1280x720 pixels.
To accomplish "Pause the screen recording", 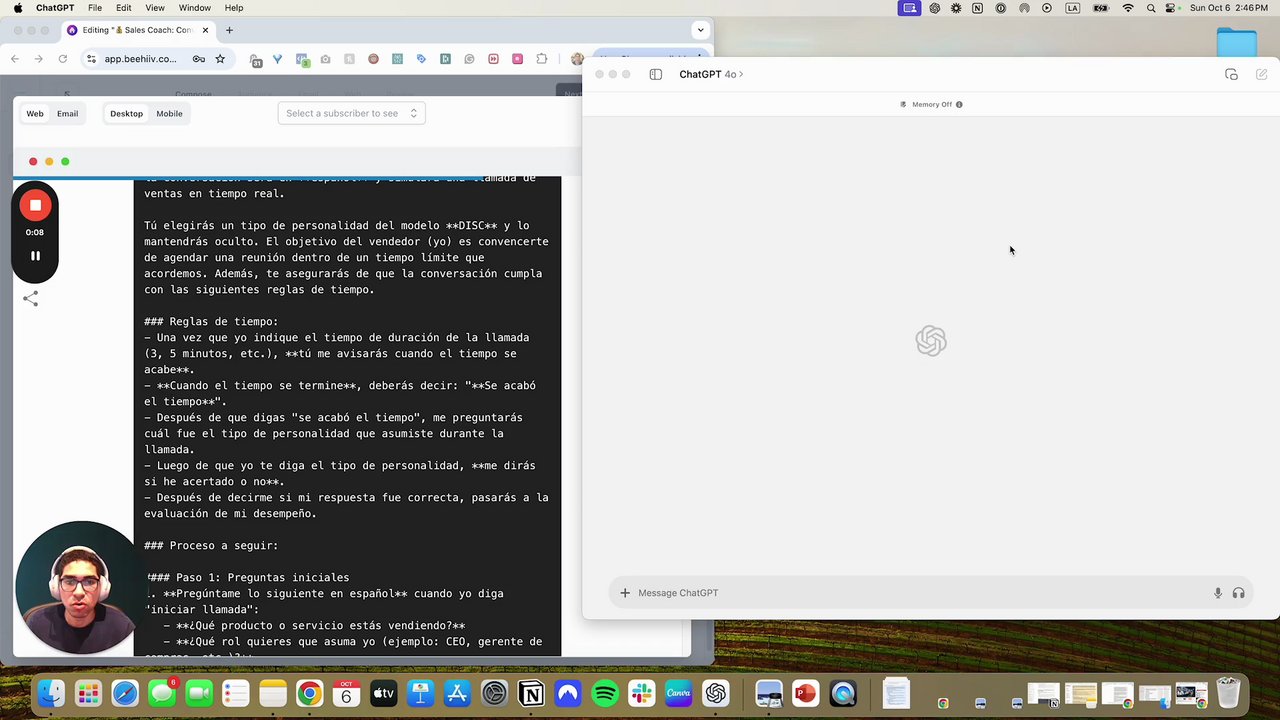I will click(35, 256).
